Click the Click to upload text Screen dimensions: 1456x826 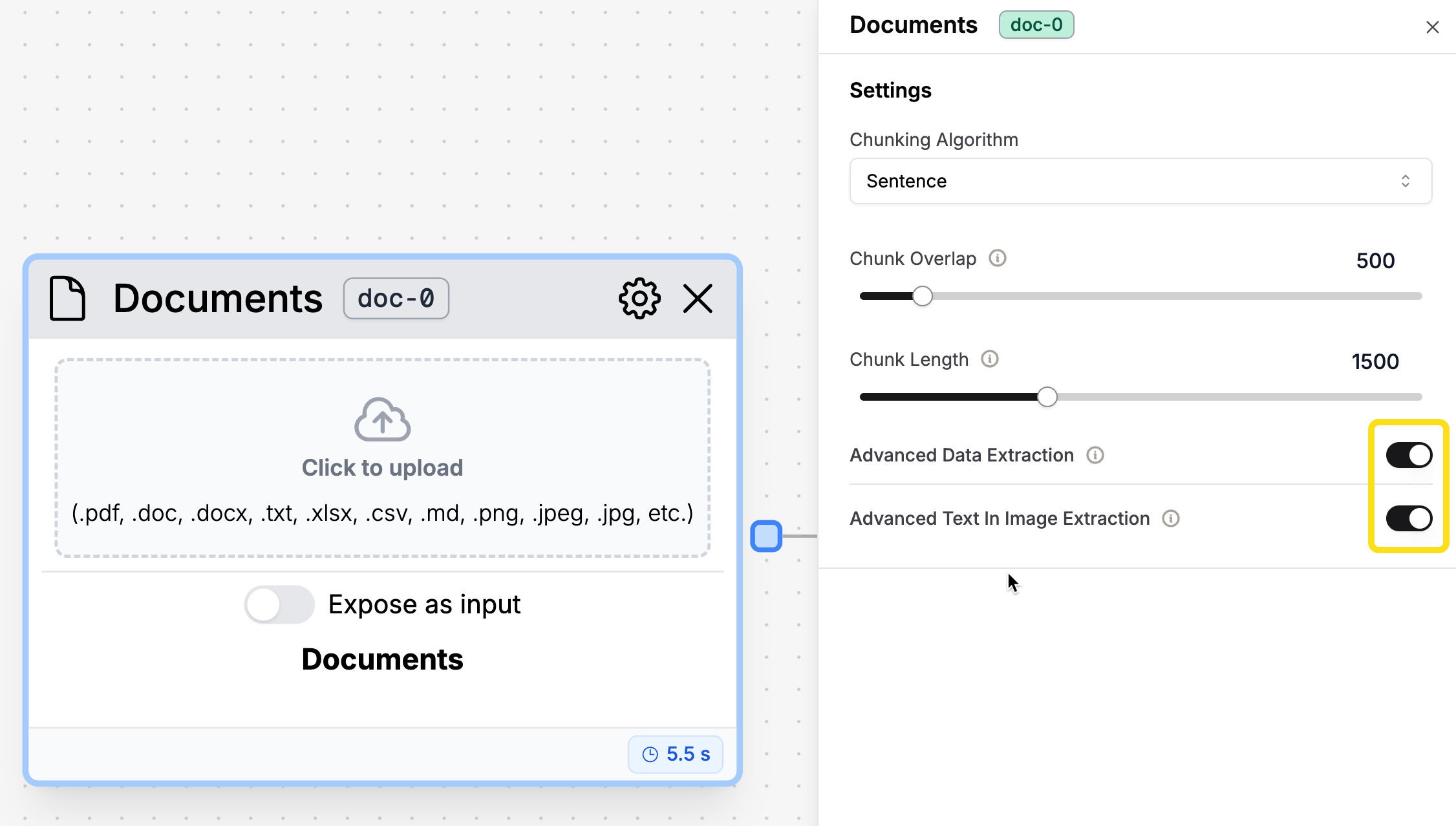tap(382, 467)
